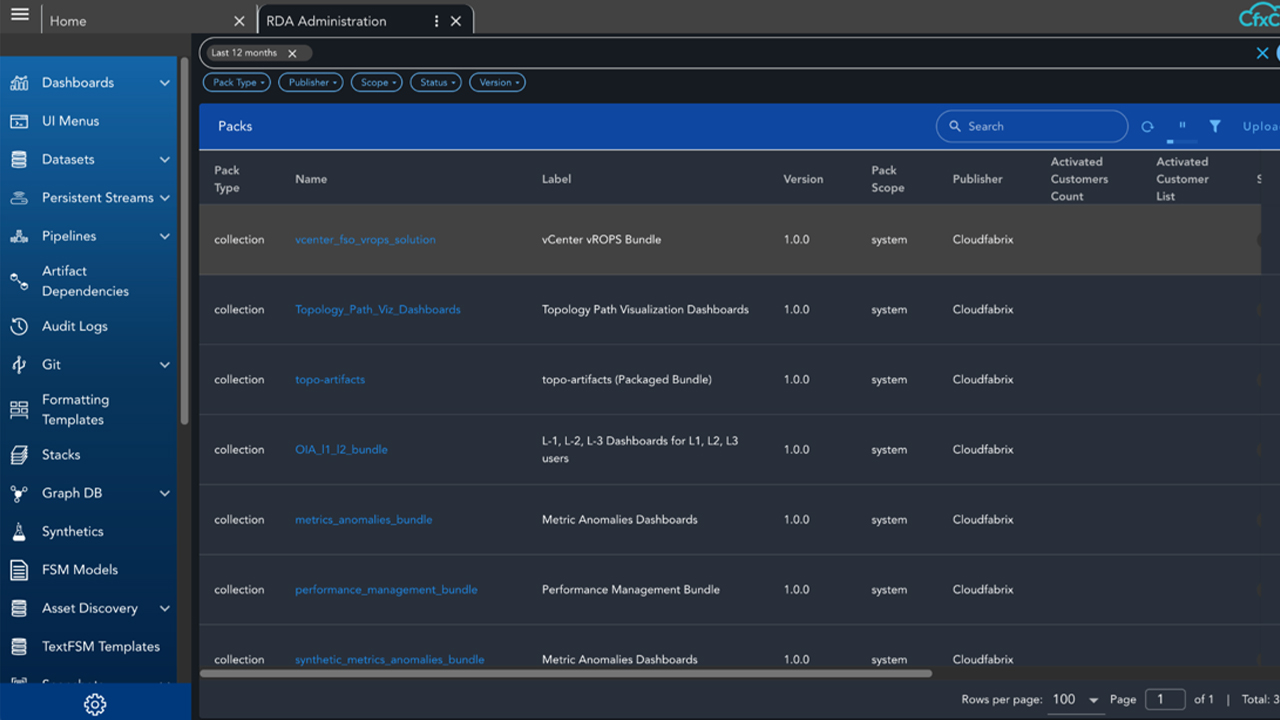
Task: Expand the Graph DB sidebar section
Action: click(x=165, y=493)
